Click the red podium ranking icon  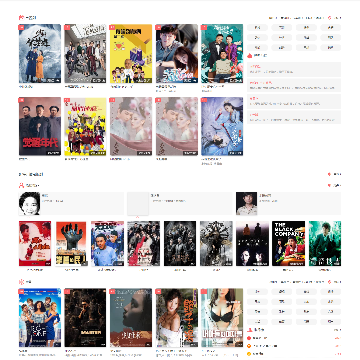click(250, 330)
